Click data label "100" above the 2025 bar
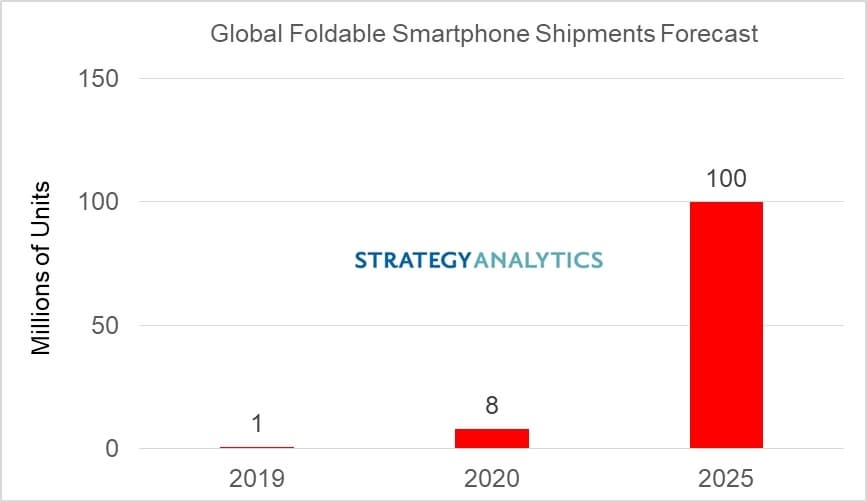Screen dimensions: 867x502 tap(726, 180)
